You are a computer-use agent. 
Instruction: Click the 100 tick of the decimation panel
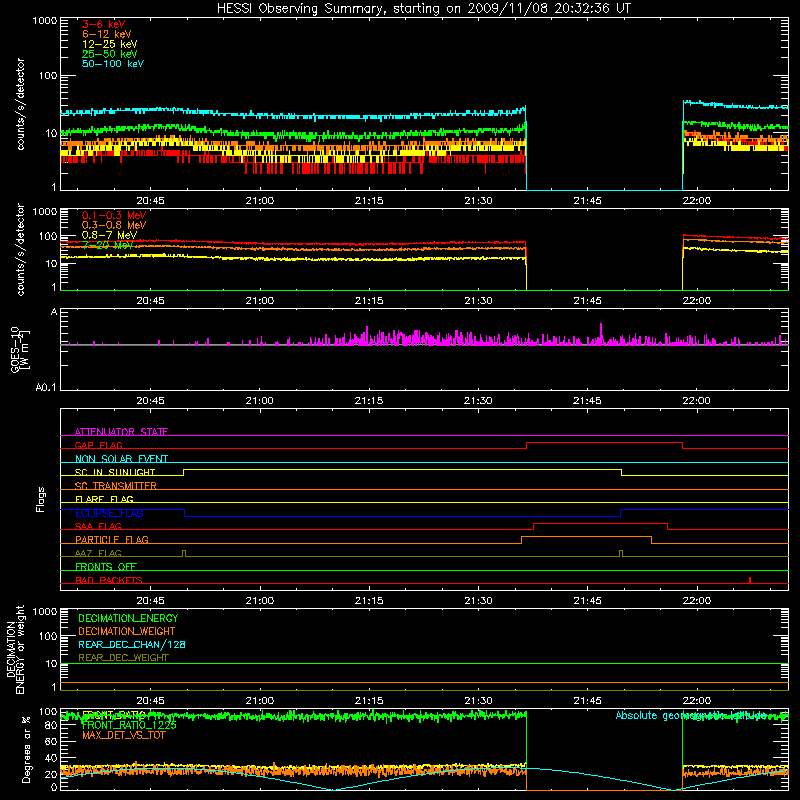point(48,636)
